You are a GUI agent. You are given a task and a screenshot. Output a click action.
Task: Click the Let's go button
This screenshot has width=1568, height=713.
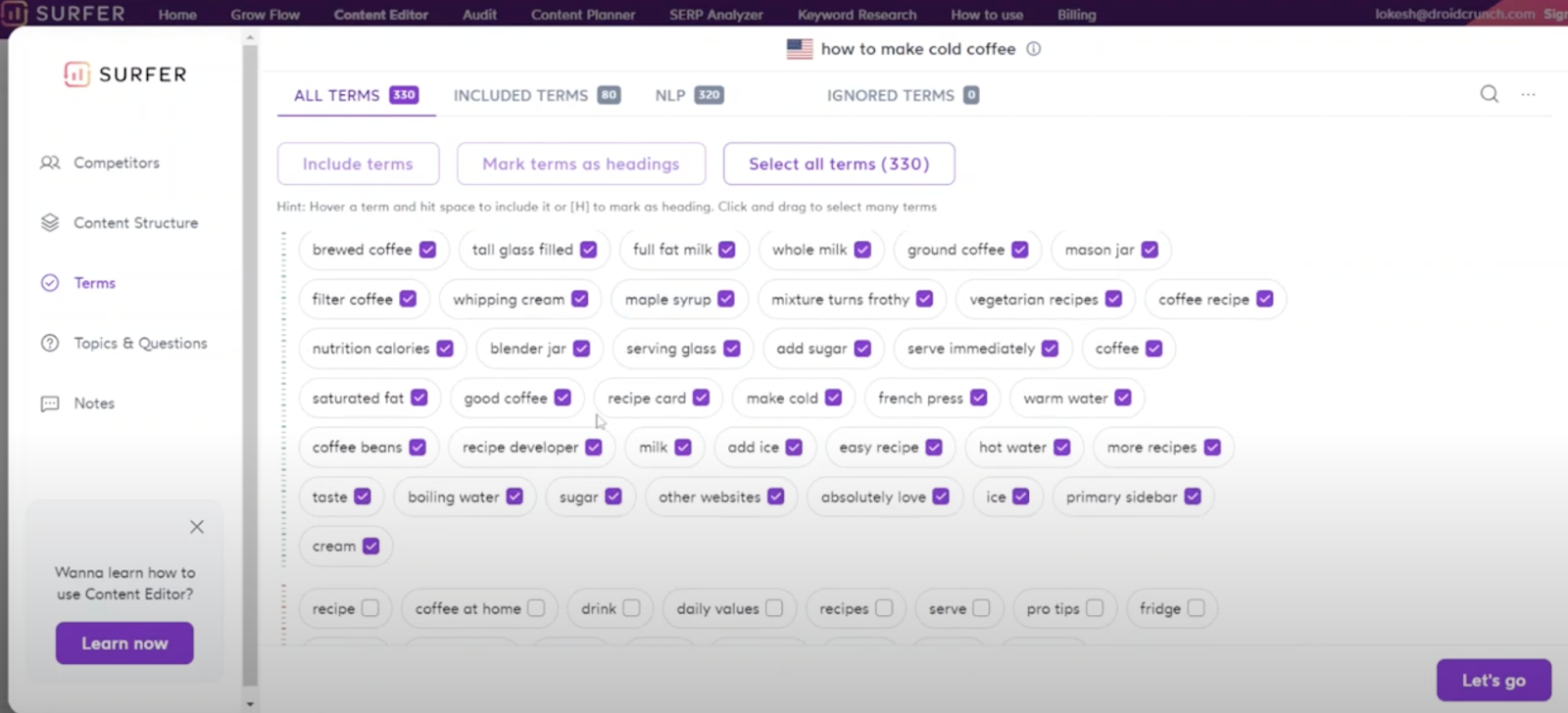coord(1494,680)
